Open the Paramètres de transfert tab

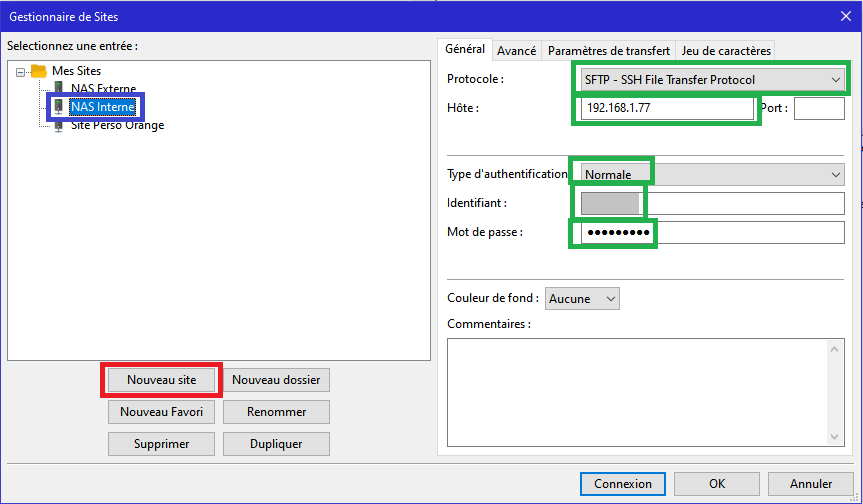[x=609, y=51]
